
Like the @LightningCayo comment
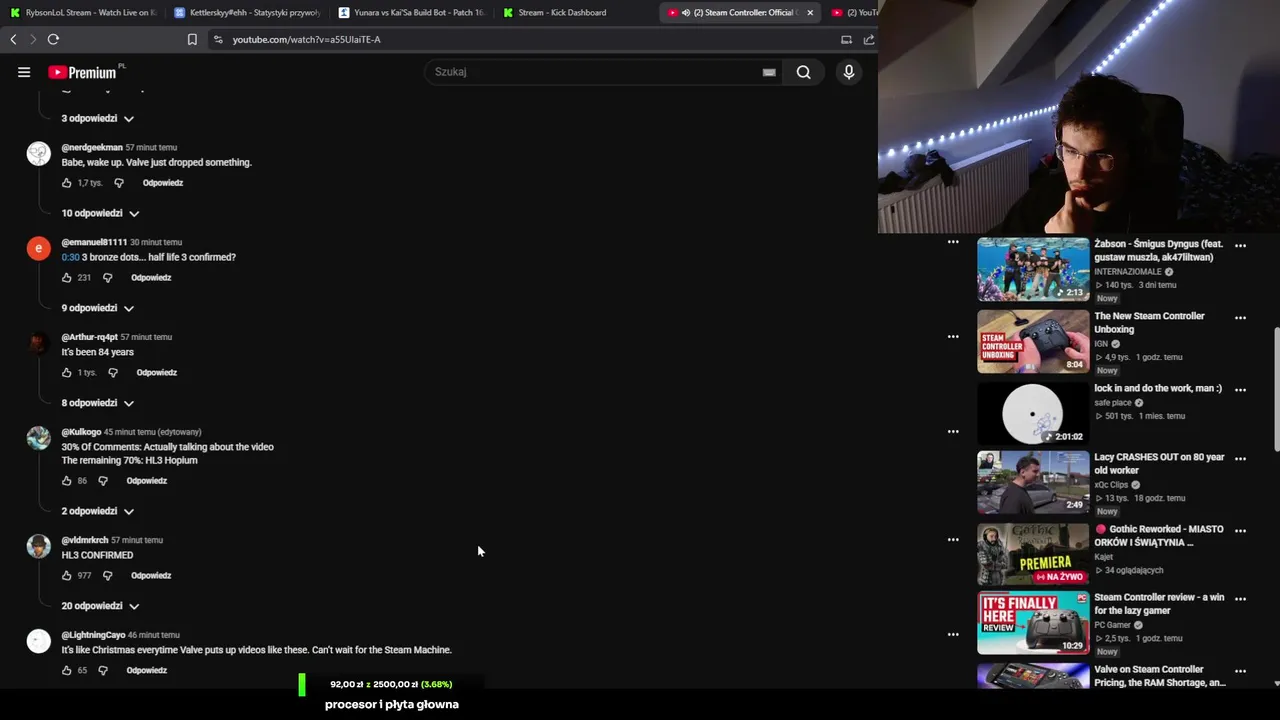67,671
